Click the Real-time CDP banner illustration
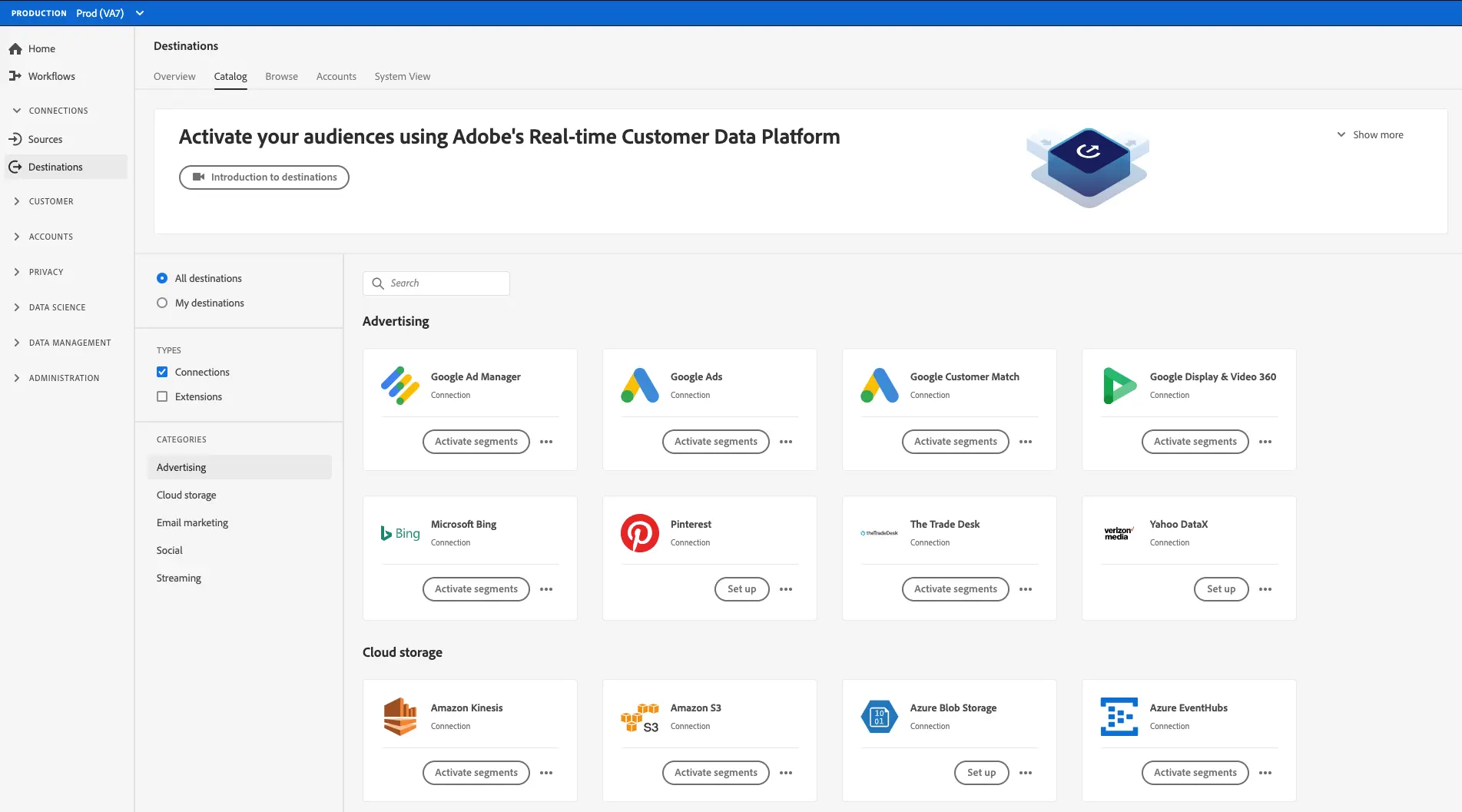Screen dimensions: 1462x812 click(x=1089, y=167)
